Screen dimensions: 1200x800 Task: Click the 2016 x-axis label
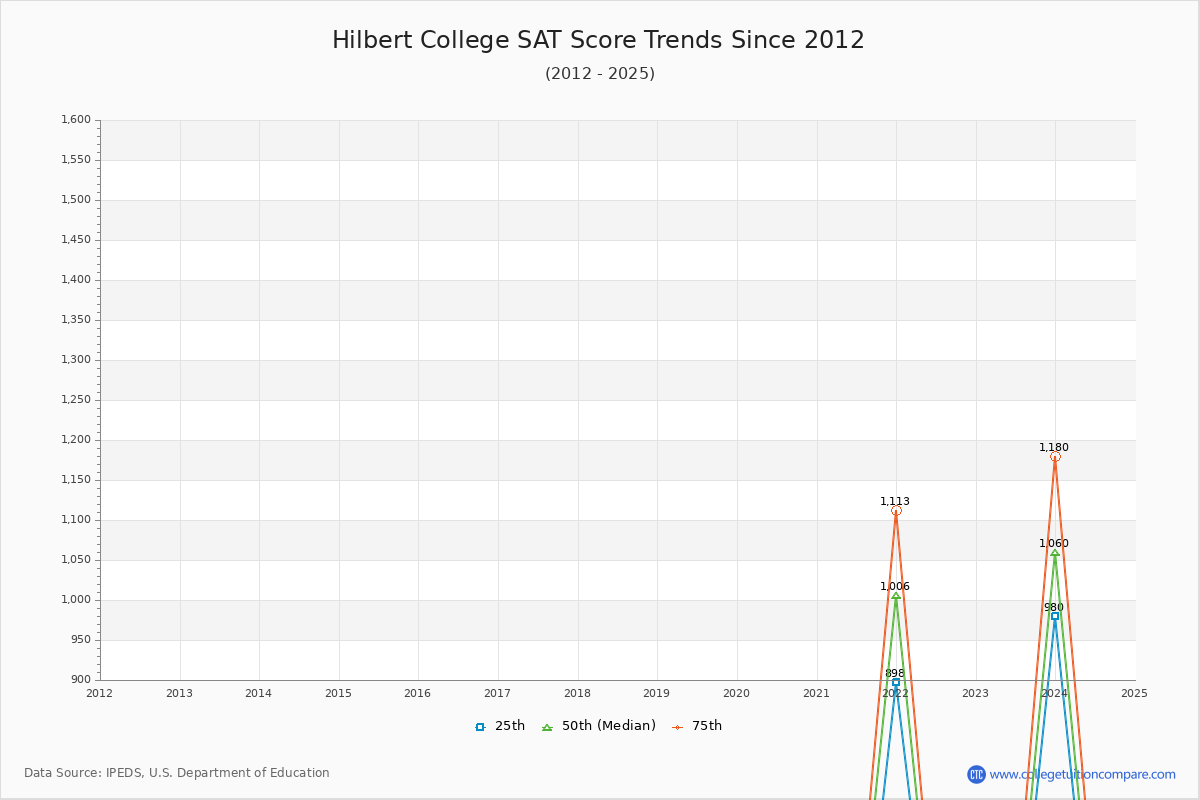(x=418, y=693)
